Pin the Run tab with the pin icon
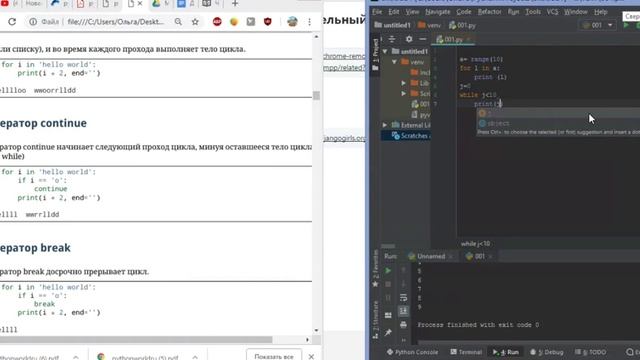 tap(388, 332)
